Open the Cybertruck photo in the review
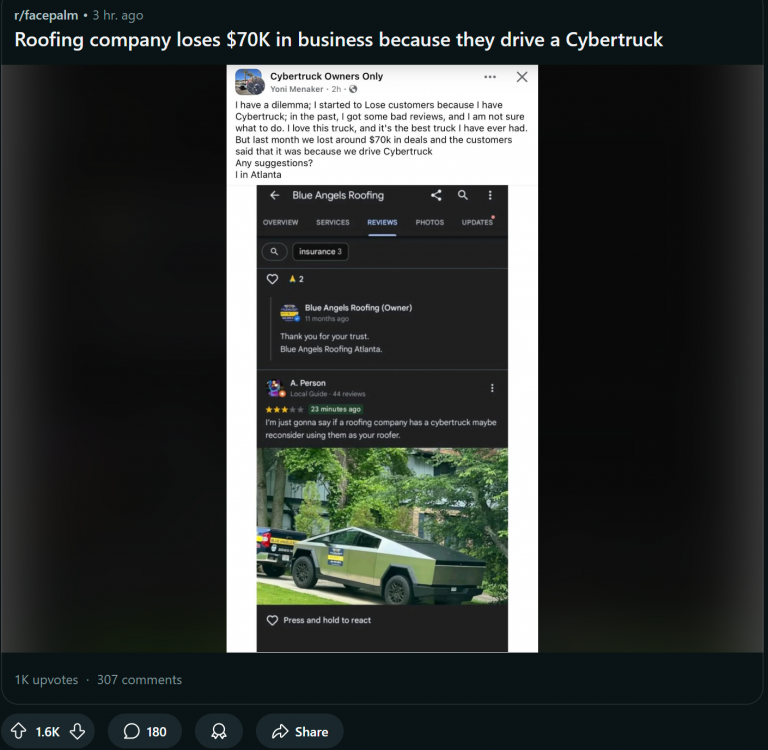768x750 pixels. tap(382, 526)
